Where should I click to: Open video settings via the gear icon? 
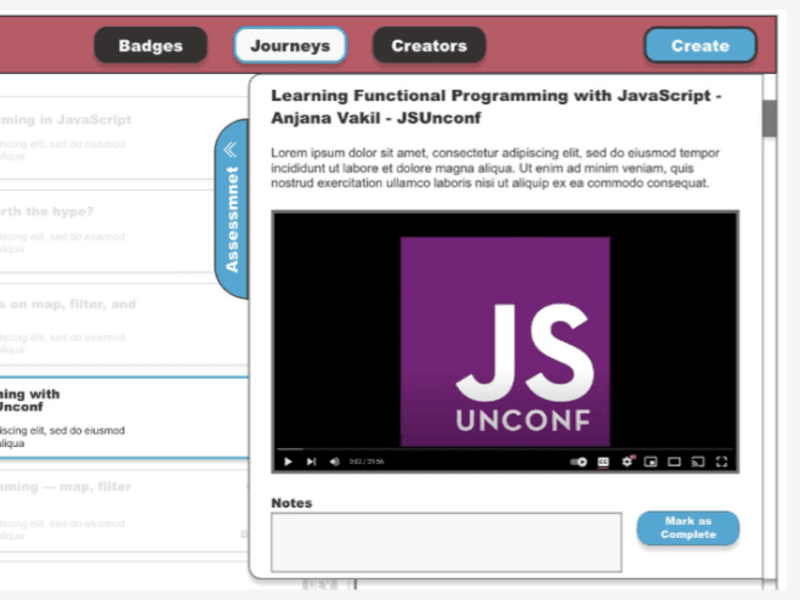(x=627, y=462)
